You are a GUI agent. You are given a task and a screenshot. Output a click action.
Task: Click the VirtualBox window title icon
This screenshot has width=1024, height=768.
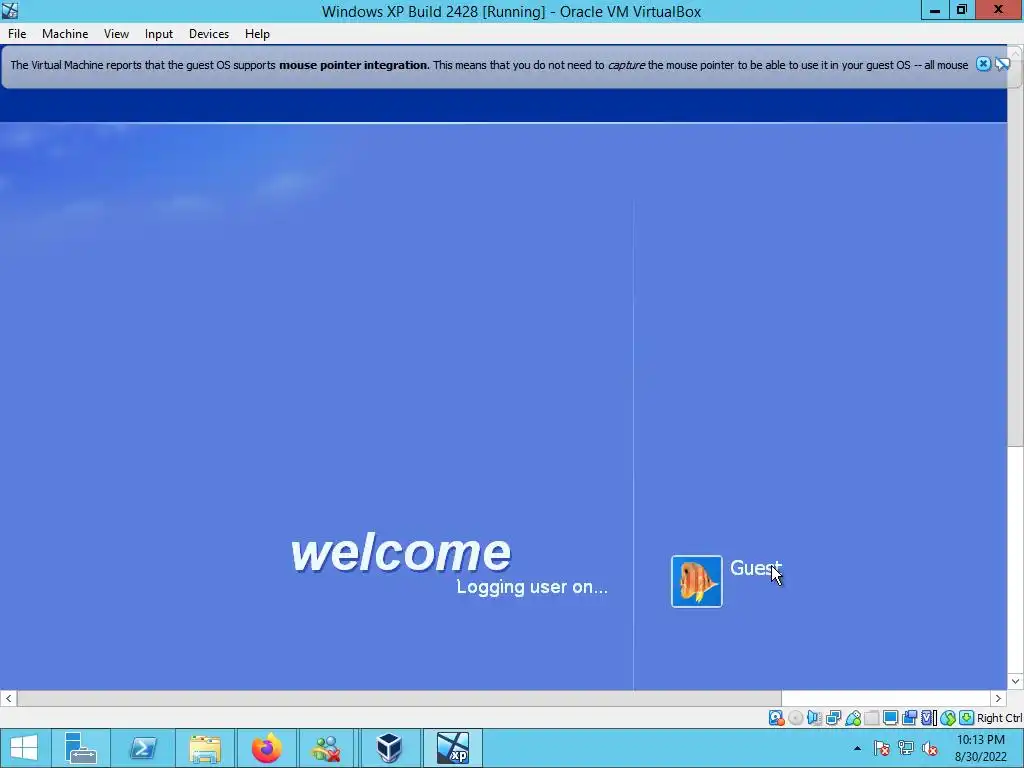pyautogui.click(x=10, y=10)
